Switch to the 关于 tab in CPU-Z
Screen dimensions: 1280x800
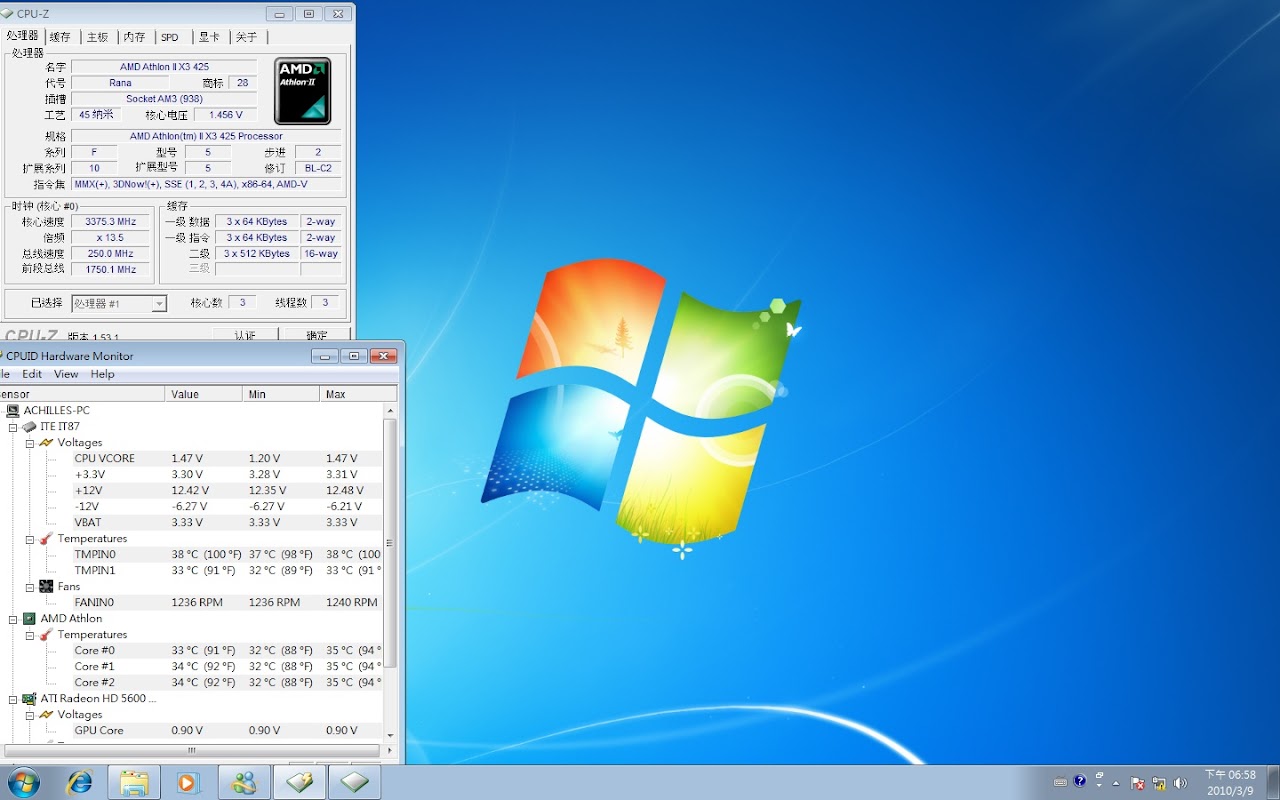247,37
